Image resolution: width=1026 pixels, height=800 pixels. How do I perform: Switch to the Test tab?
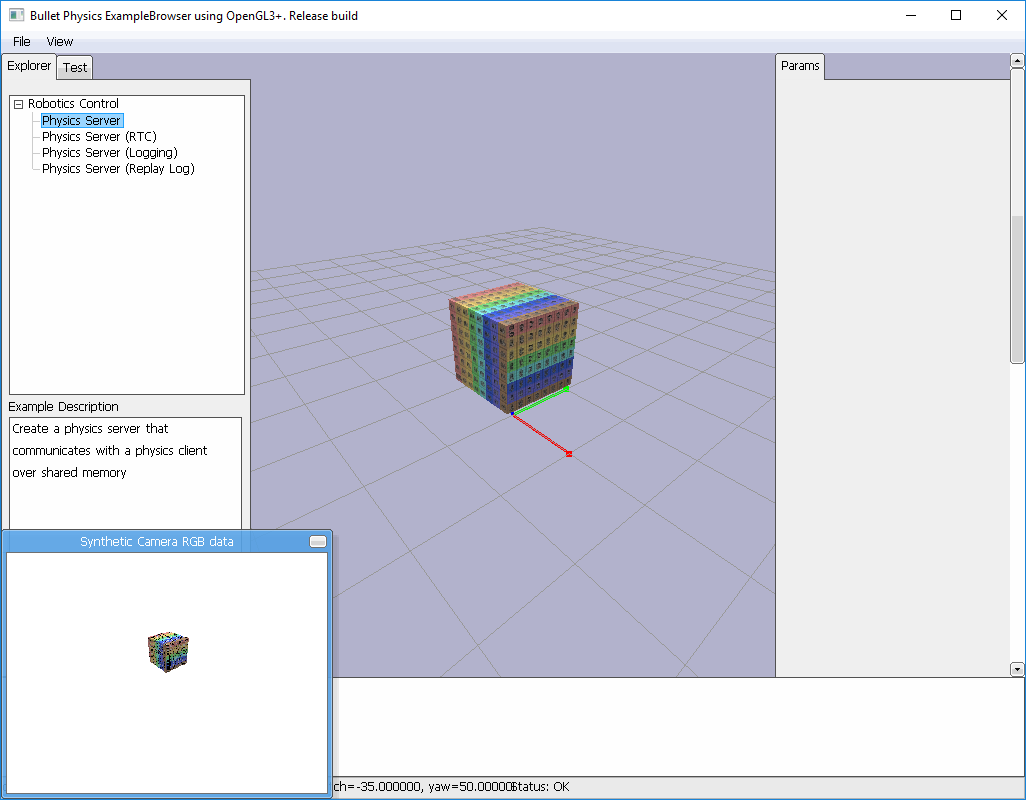point(74,67)
